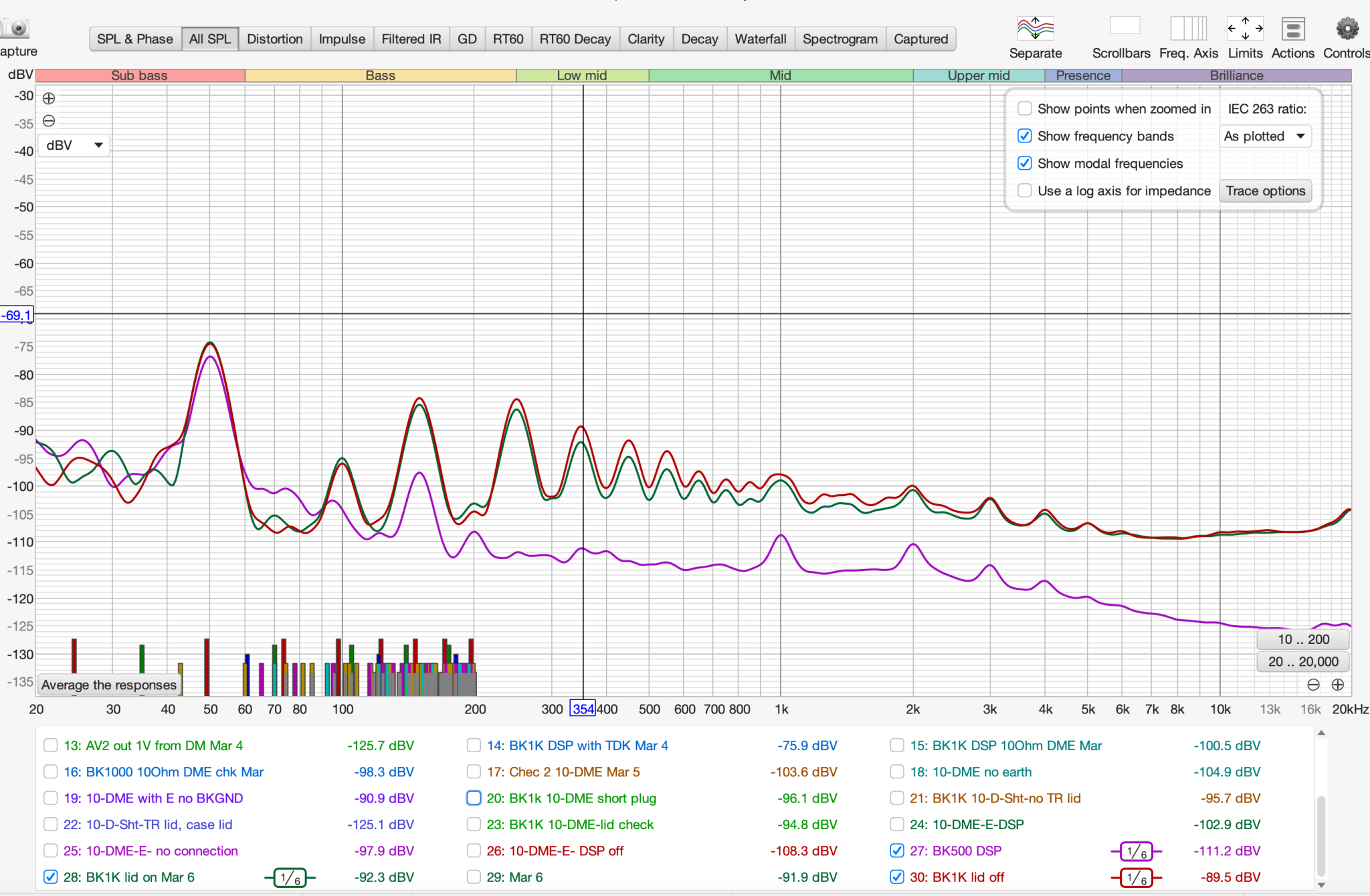Open the Captured tab
Image resolution: width=1370 pixels, height=896 pixels.
[x=921, y=39]
